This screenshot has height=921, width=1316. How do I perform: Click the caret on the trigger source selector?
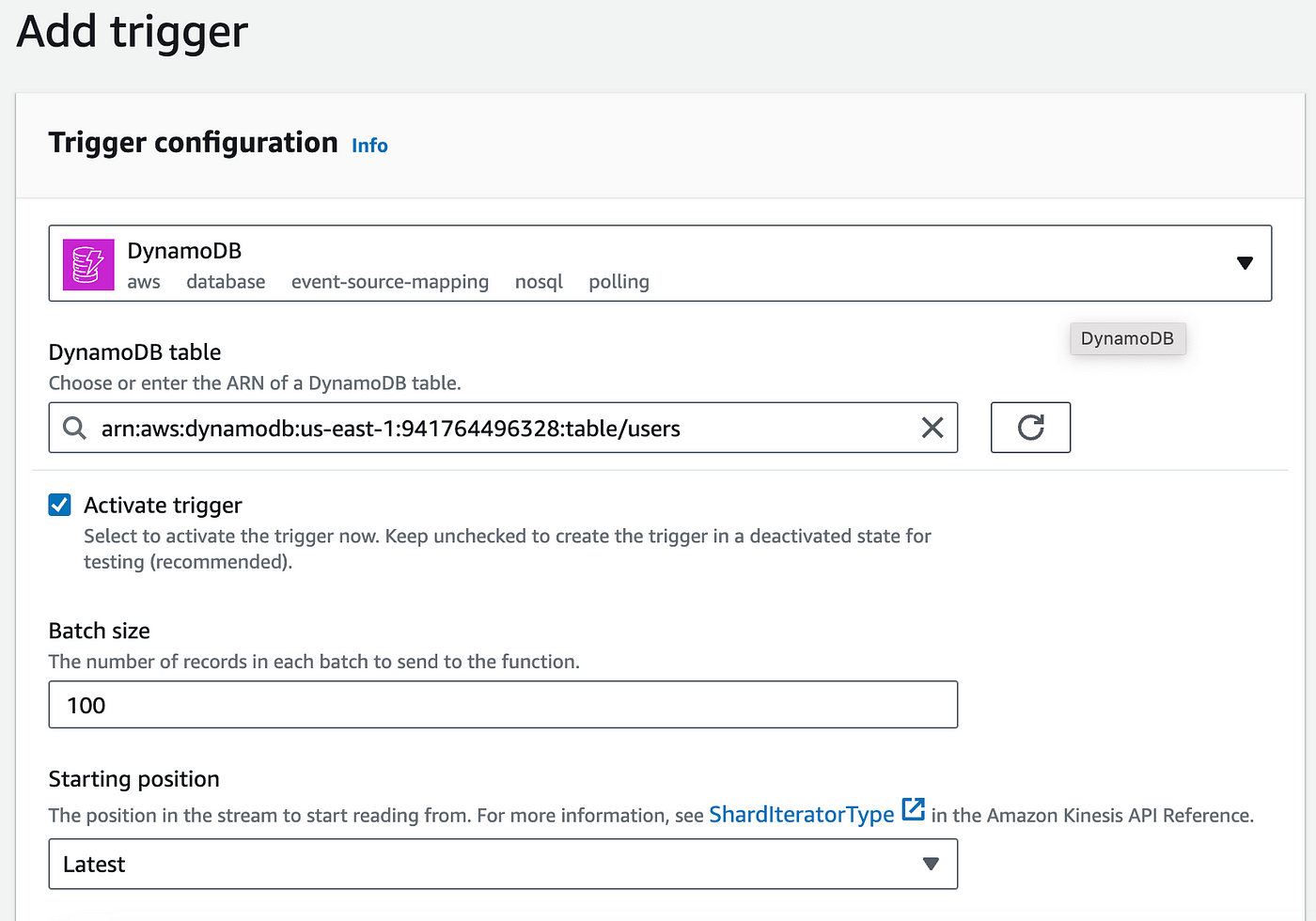coord(1245,263)
